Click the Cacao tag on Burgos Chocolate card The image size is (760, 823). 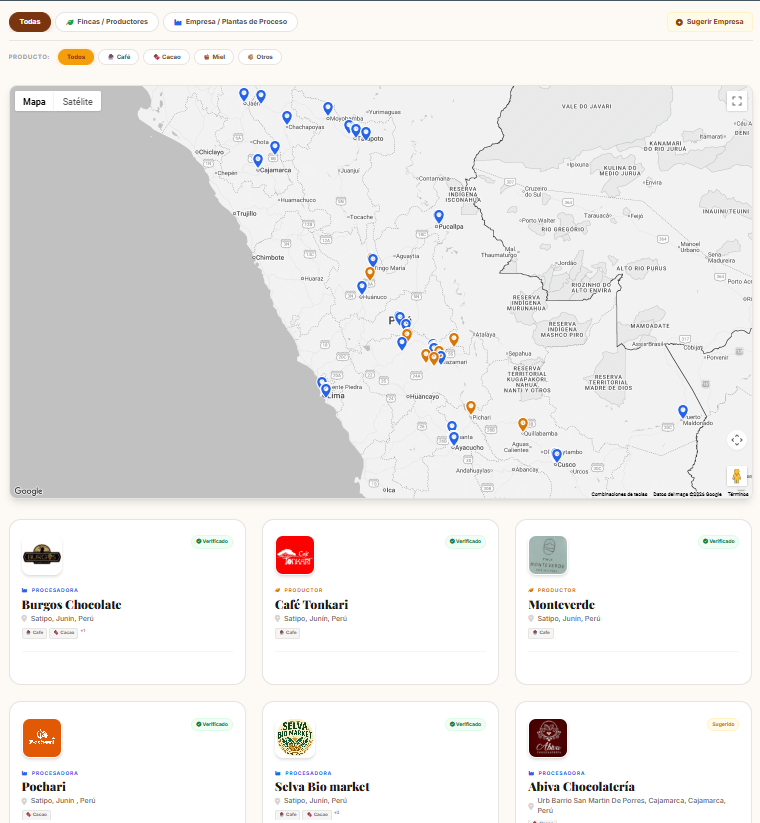64,633
